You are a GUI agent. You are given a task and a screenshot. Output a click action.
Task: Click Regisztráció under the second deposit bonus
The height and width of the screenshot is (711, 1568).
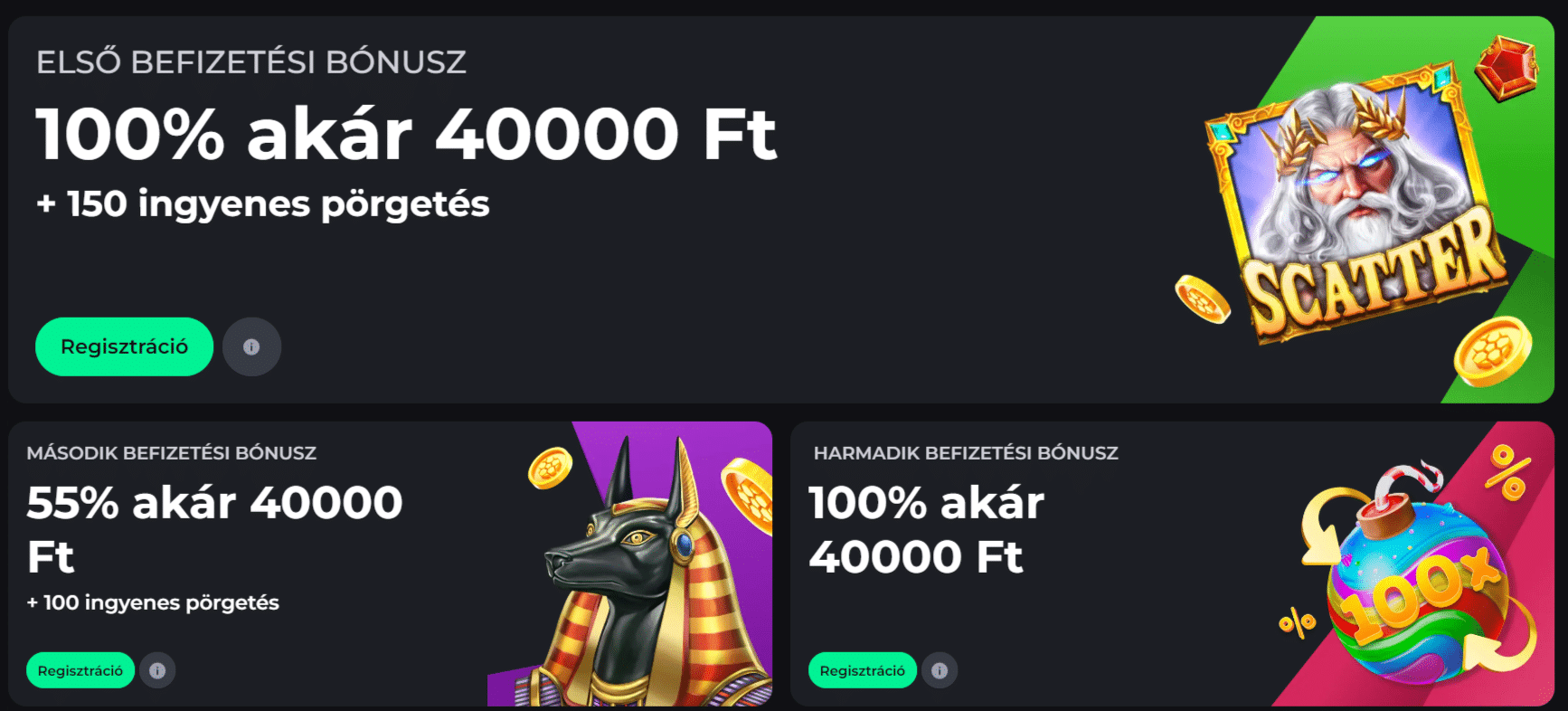click(80, 670)
